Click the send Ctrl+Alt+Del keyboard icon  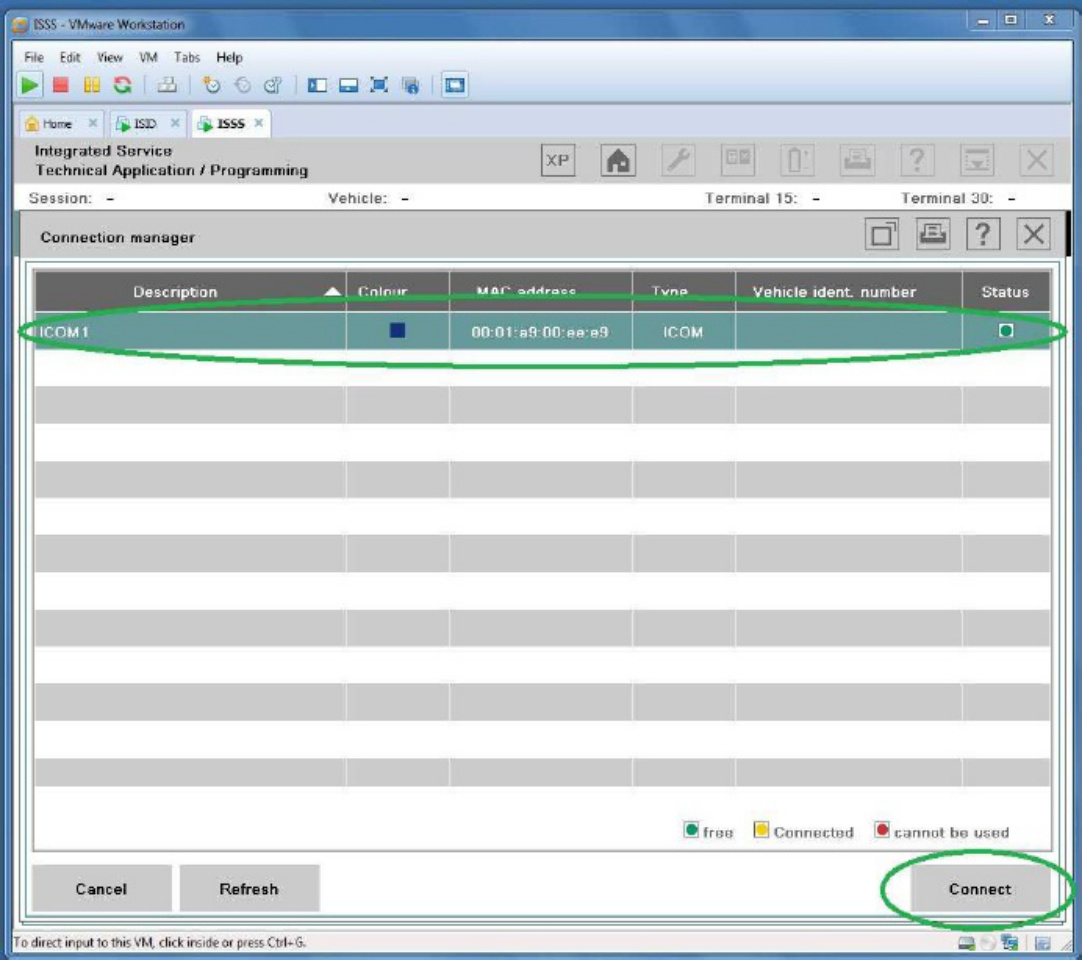(167, 85)
